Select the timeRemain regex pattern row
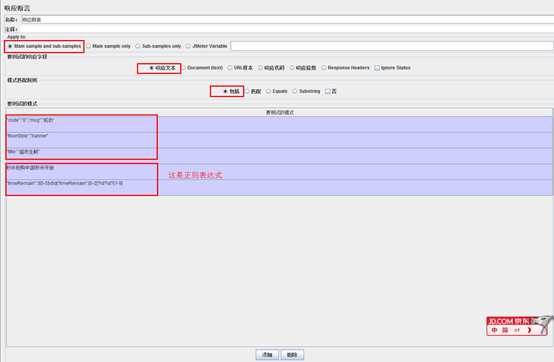This screenshot has width=554, height=362. [x=279, y=188]
